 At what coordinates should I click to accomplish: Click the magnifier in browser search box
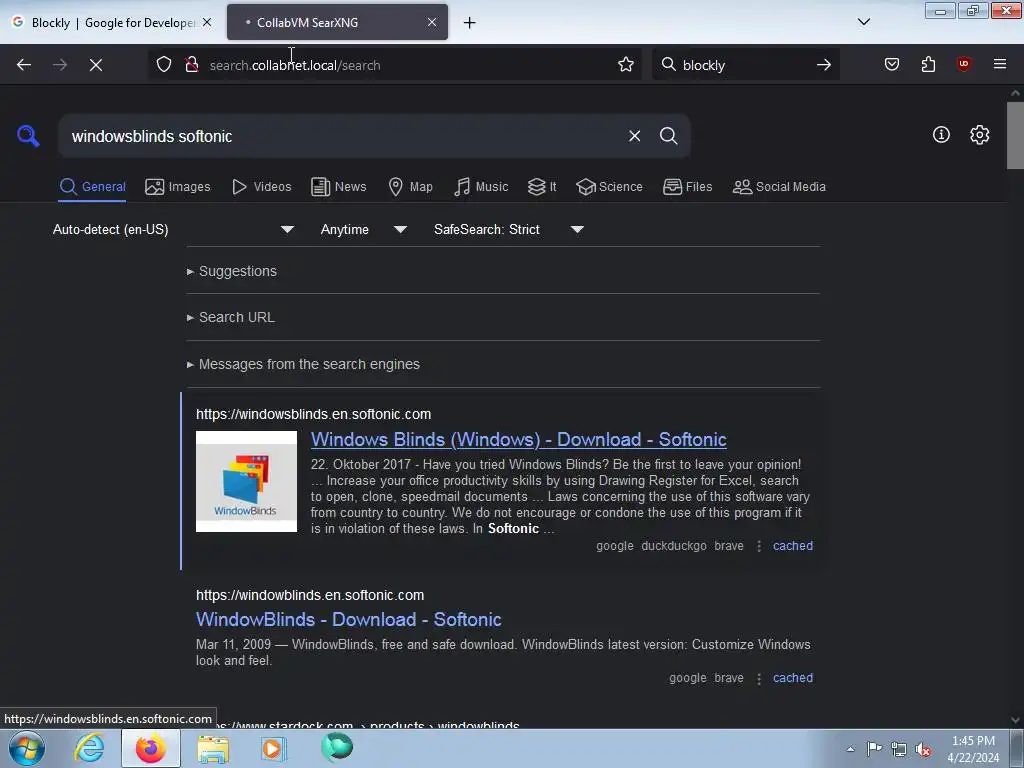pyautogui.click(x=668, y=64)
